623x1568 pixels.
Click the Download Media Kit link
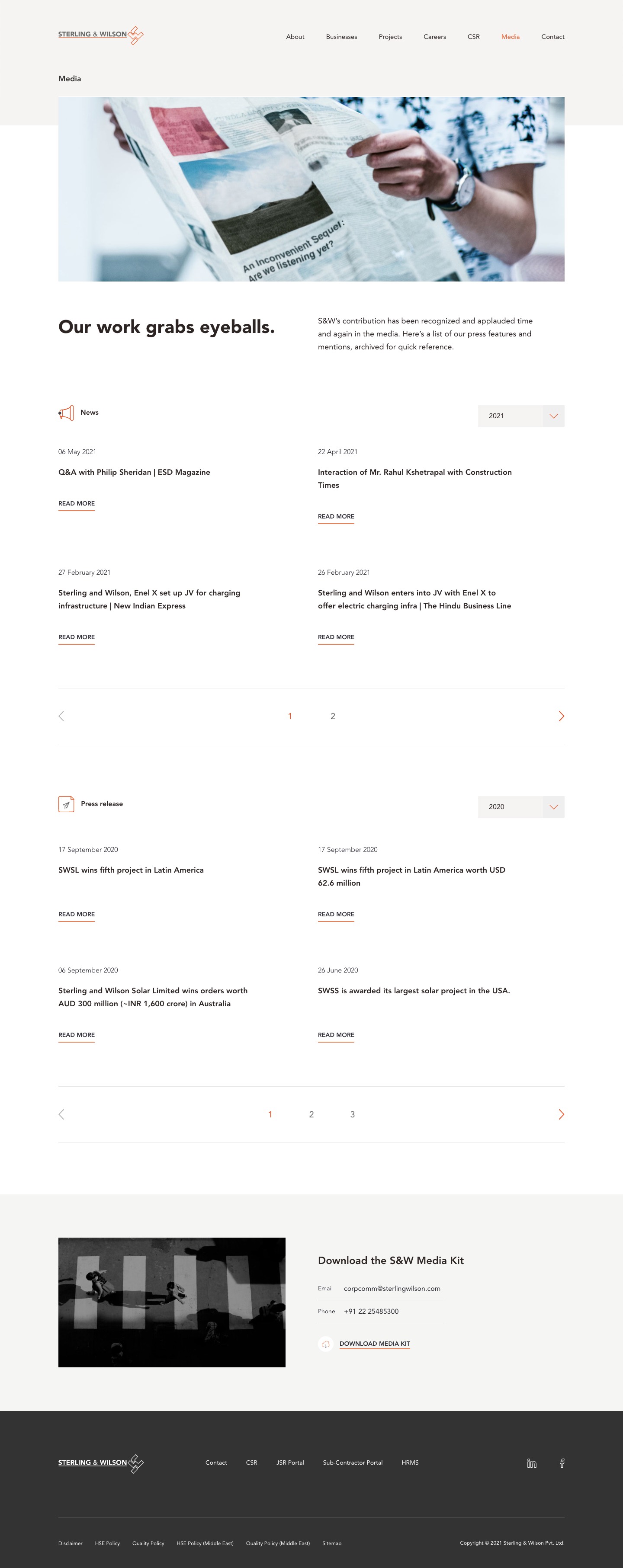375,1344
